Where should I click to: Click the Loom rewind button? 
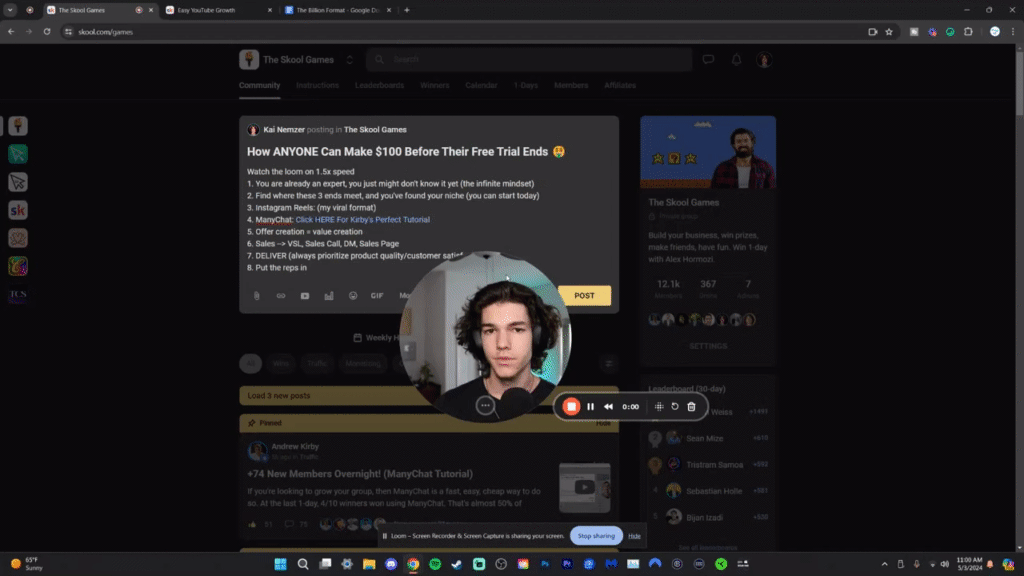(x=609, y=406)
